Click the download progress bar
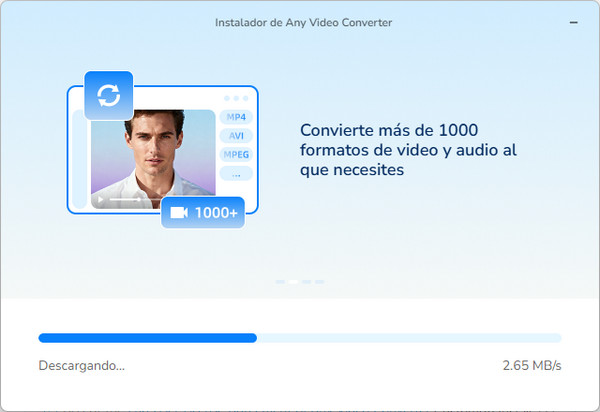Viewport: 600px width, 412px height. (x=300, y=338)
